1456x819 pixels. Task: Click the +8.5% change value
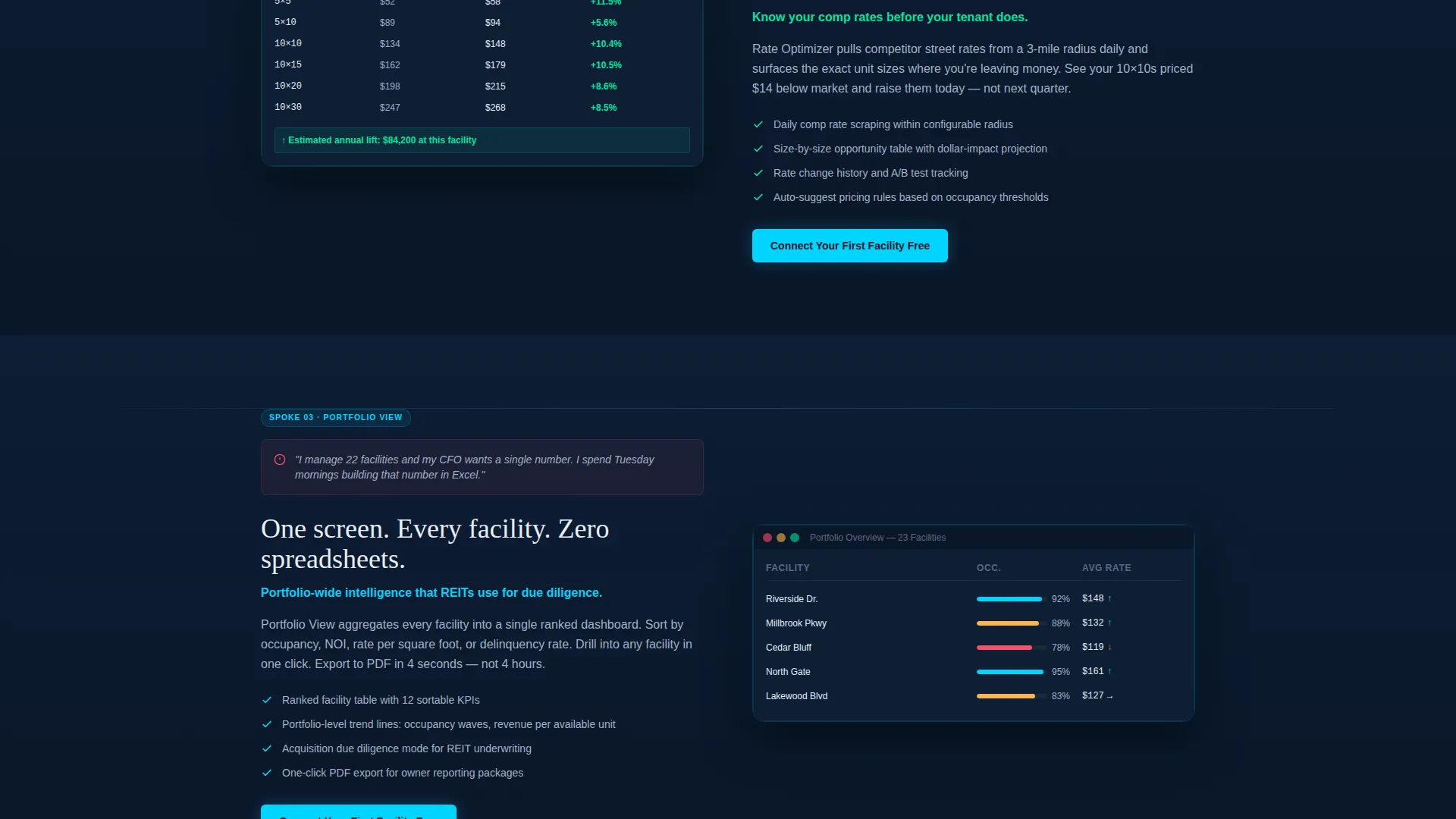(604, 108)
